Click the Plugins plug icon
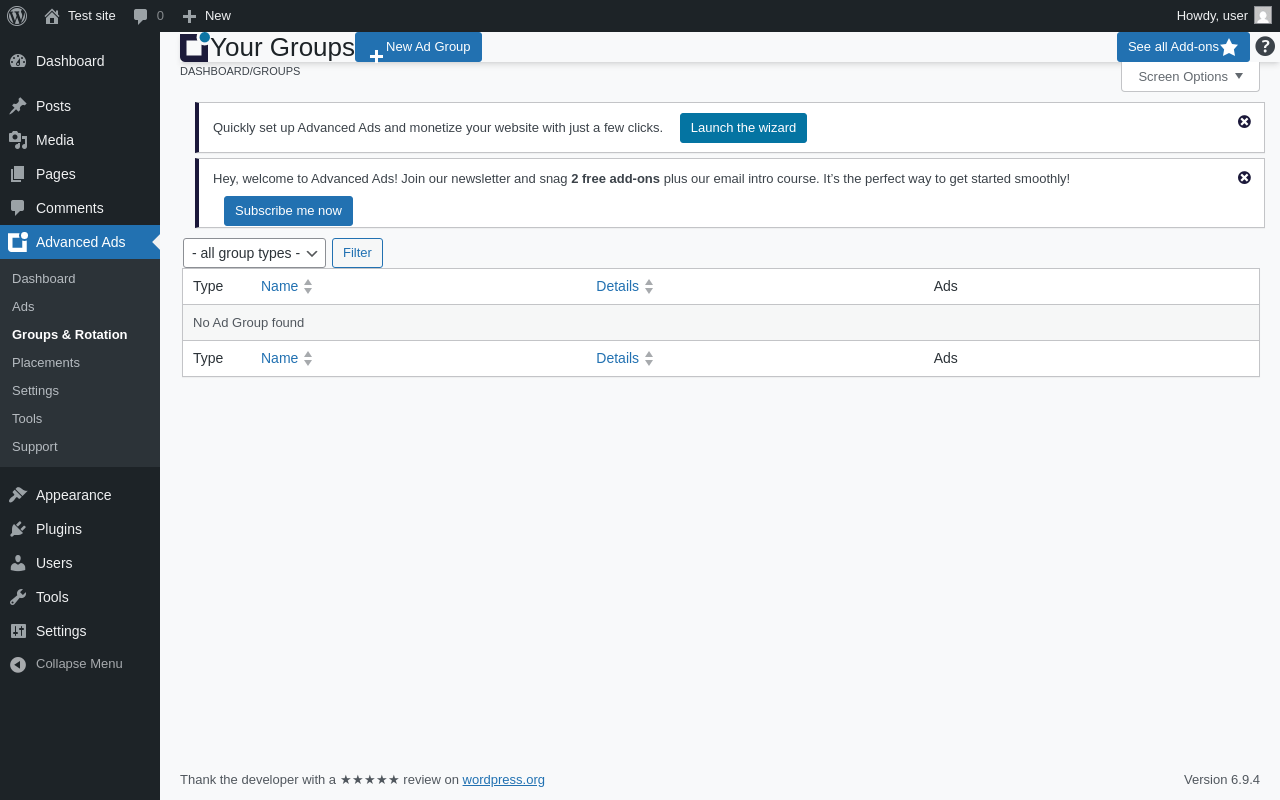 pyautogui.click(x=18, y=529)
